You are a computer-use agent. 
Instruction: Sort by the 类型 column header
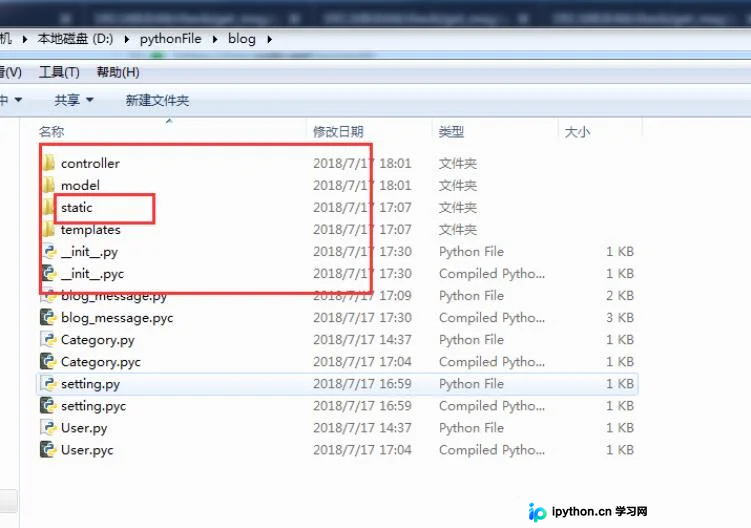451,131
